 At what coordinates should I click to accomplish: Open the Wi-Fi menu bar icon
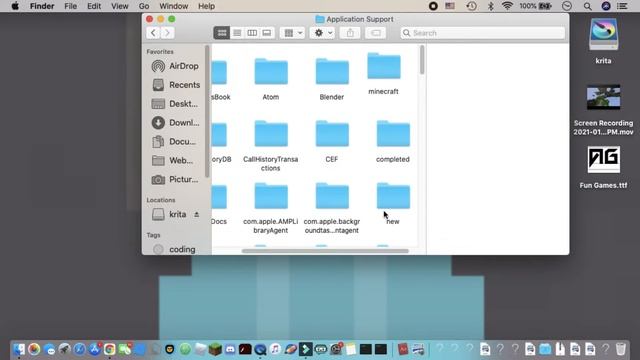click(x=507, y=6)
